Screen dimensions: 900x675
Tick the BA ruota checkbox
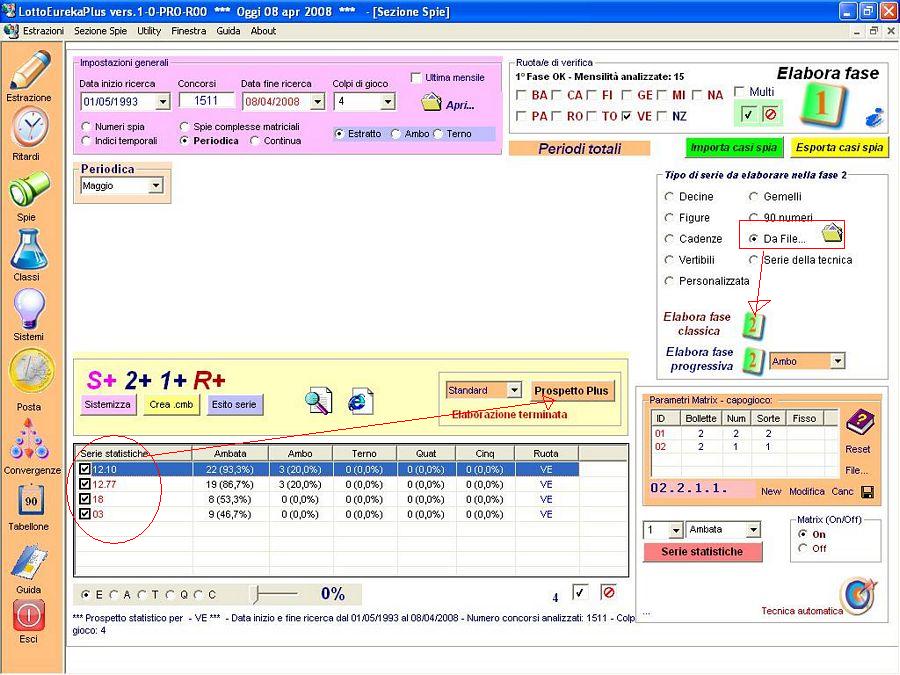[521, 95]
